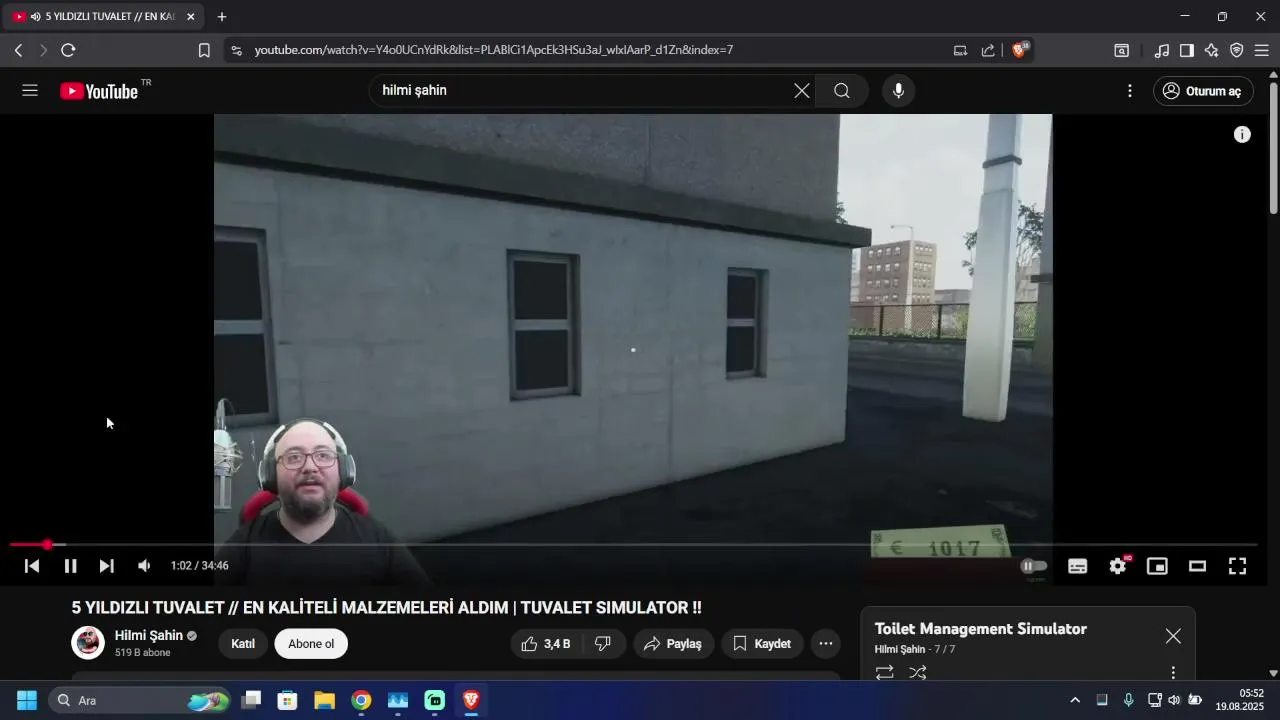Click the Katıl join button
This screenshot has height=720, width=1280.
(x=243, y=644)
